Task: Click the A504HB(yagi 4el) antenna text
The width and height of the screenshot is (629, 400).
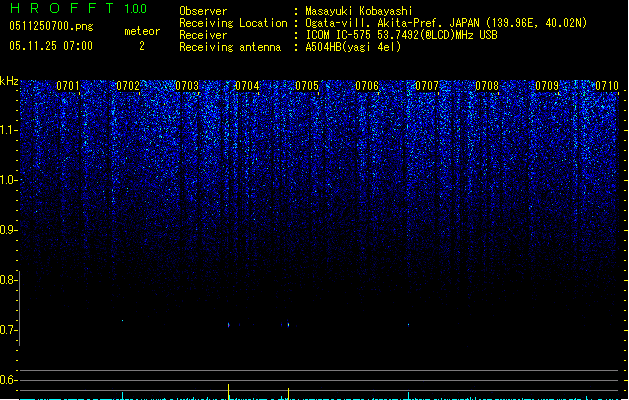Action: pyautogui.click(x=353, y=47)
